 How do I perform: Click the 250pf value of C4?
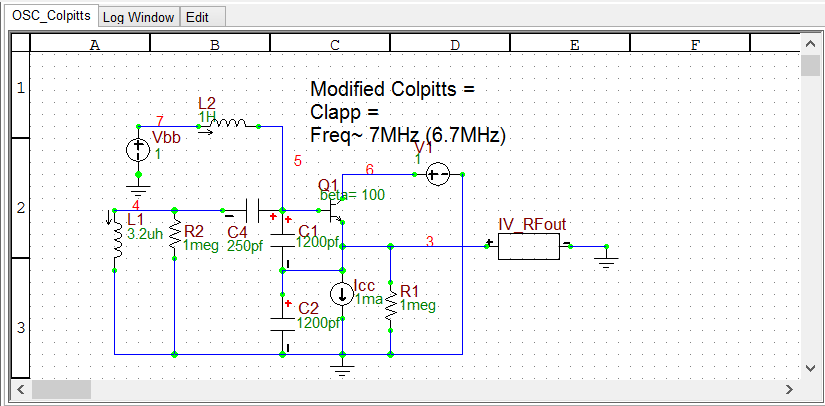tap(245, 246)
